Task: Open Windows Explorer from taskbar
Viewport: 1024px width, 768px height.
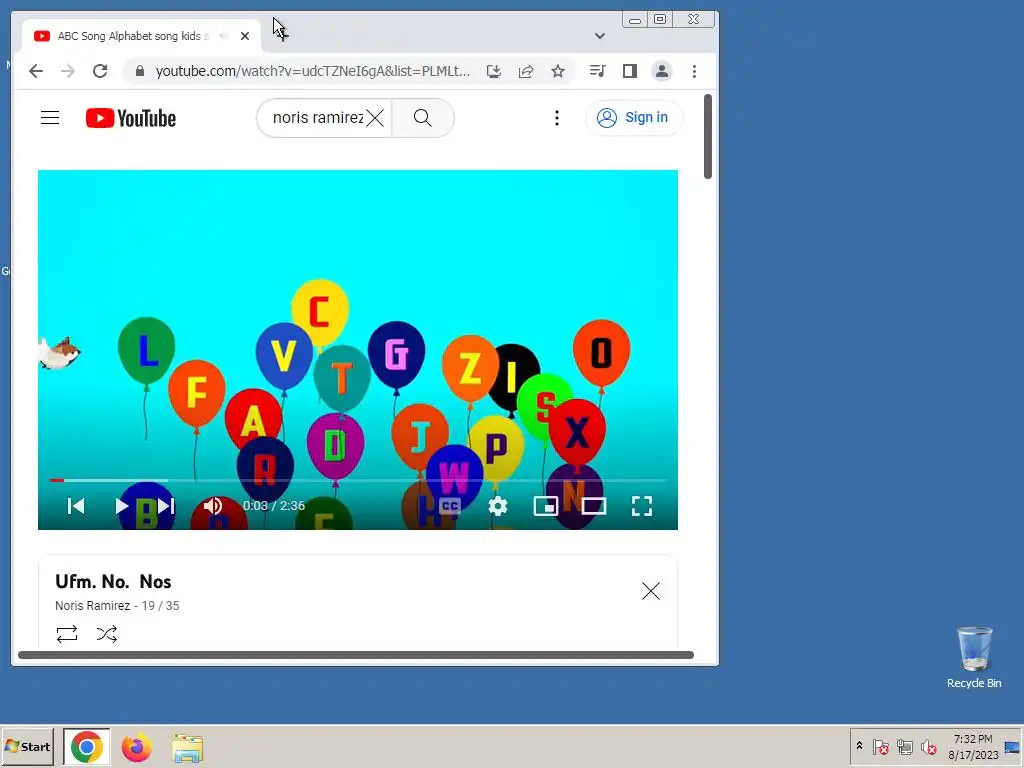Action: coord(187,748)
